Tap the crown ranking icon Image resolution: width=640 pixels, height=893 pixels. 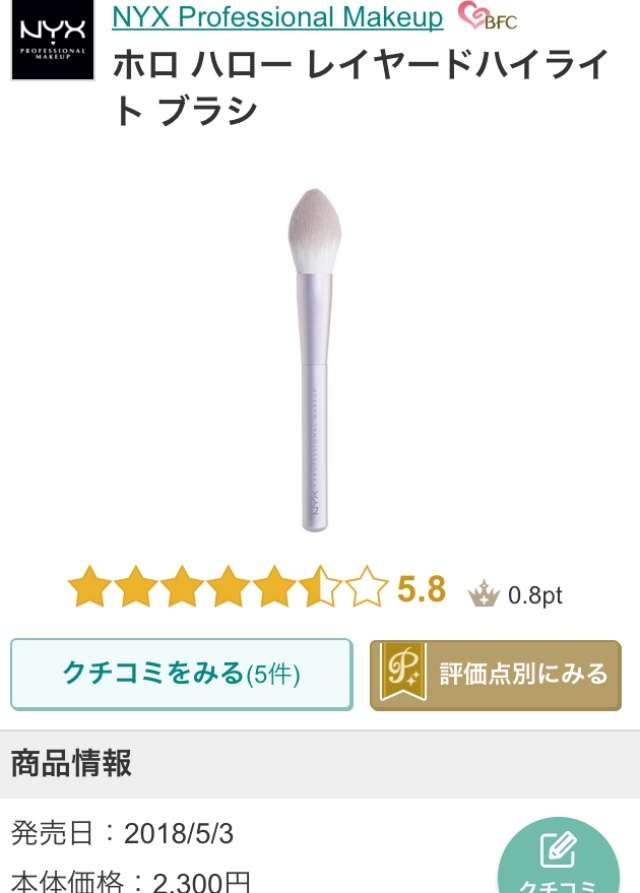[483, 593]
